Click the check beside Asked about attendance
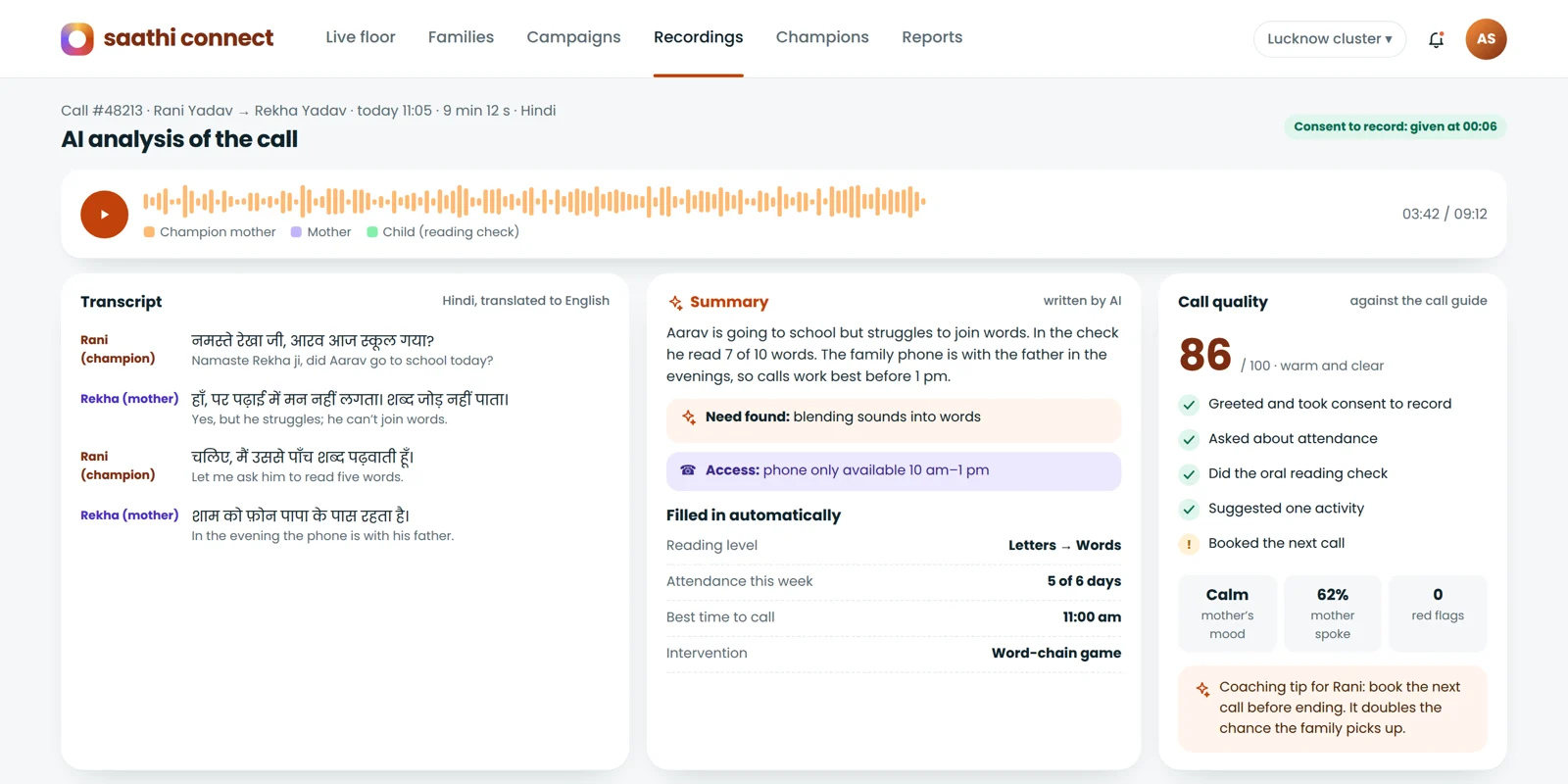Screen dimensions: 1568x784 (x=1189, y=439)
